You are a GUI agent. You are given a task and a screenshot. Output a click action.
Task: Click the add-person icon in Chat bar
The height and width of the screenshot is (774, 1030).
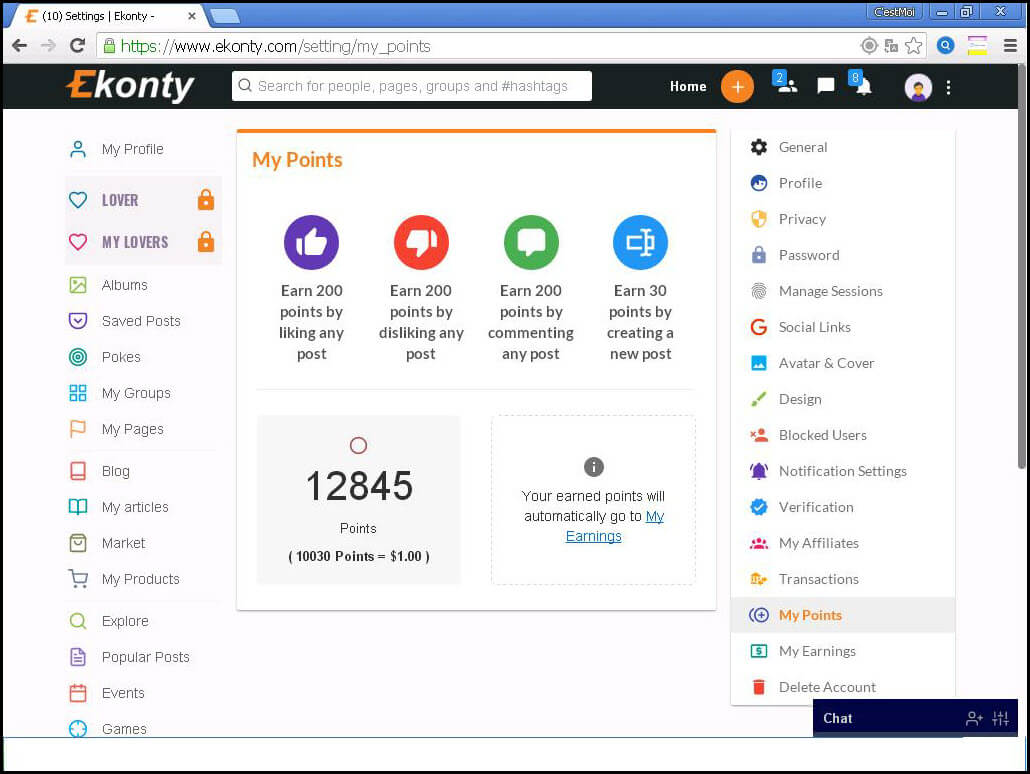973,718
